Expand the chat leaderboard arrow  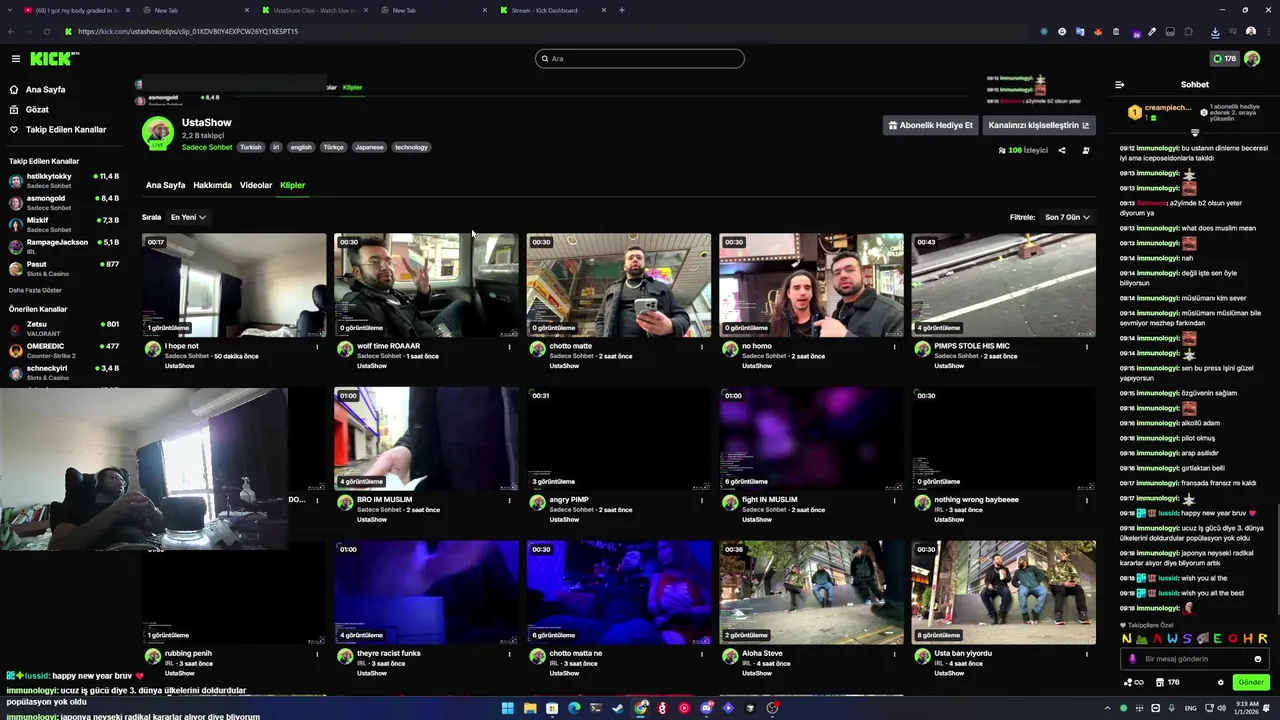point(1195,132)
